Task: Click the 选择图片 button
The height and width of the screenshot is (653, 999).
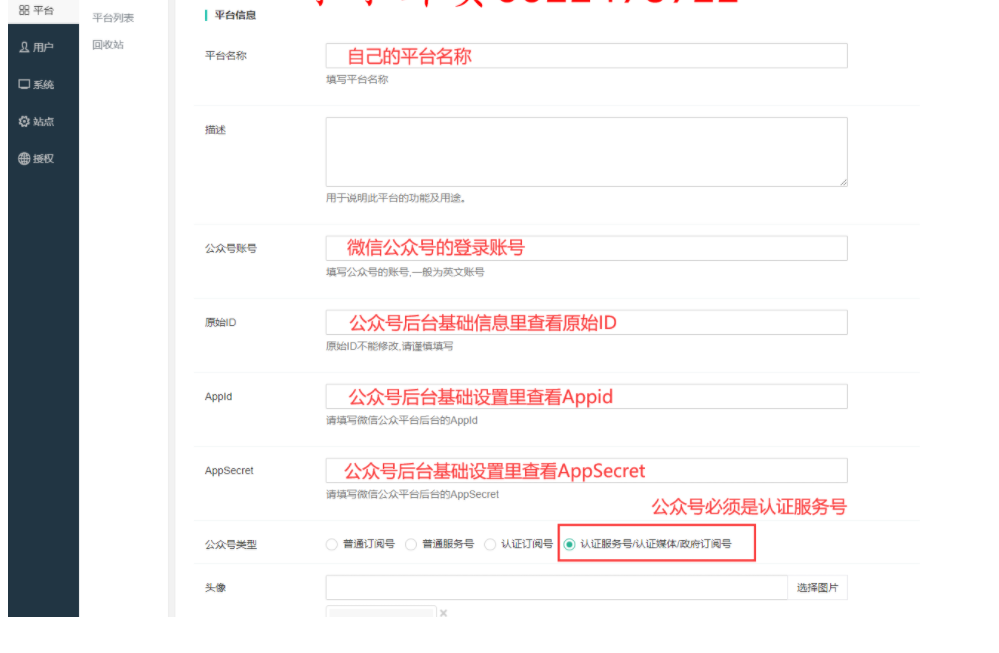Action: (817, 587)
